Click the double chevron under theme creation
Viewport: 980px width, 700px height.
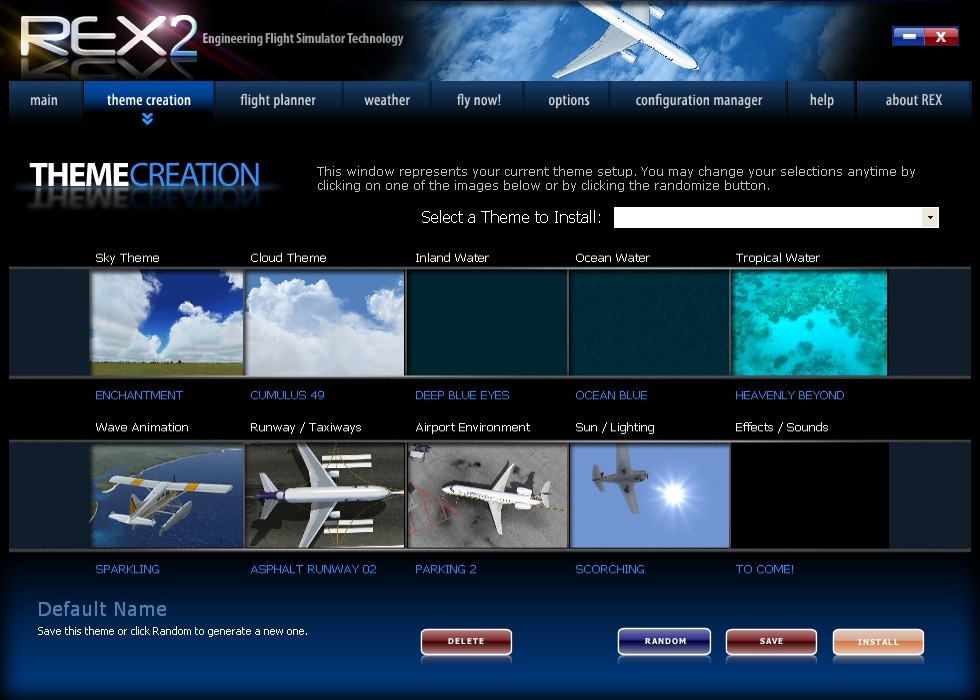148,119
